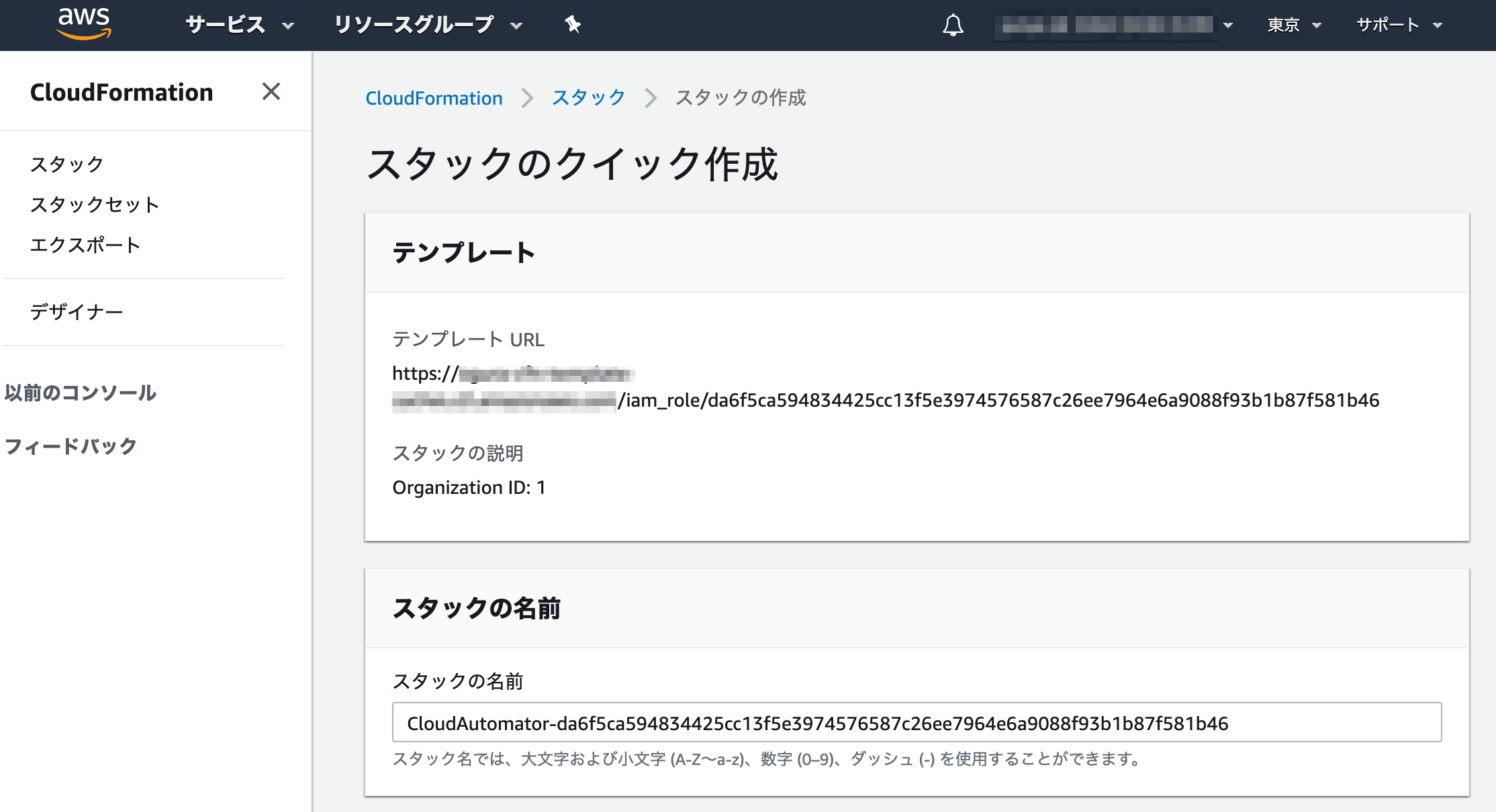Click the スタックの作成 breadcrumb text
The width and height of the screenshot is (1496, 812).
click(740, 98)
